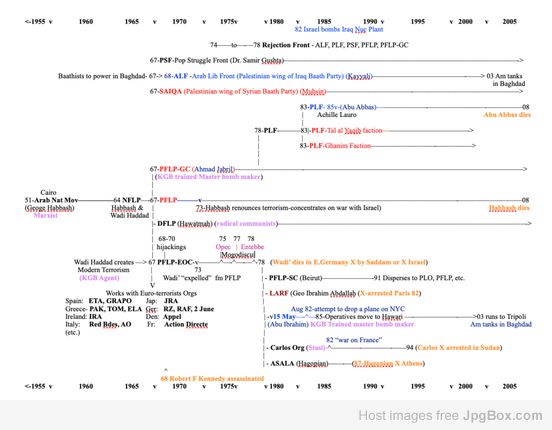Click the 'Cairo' label
Image resolution: width=552 pixels, height=430 pixels.
point(48,193)
